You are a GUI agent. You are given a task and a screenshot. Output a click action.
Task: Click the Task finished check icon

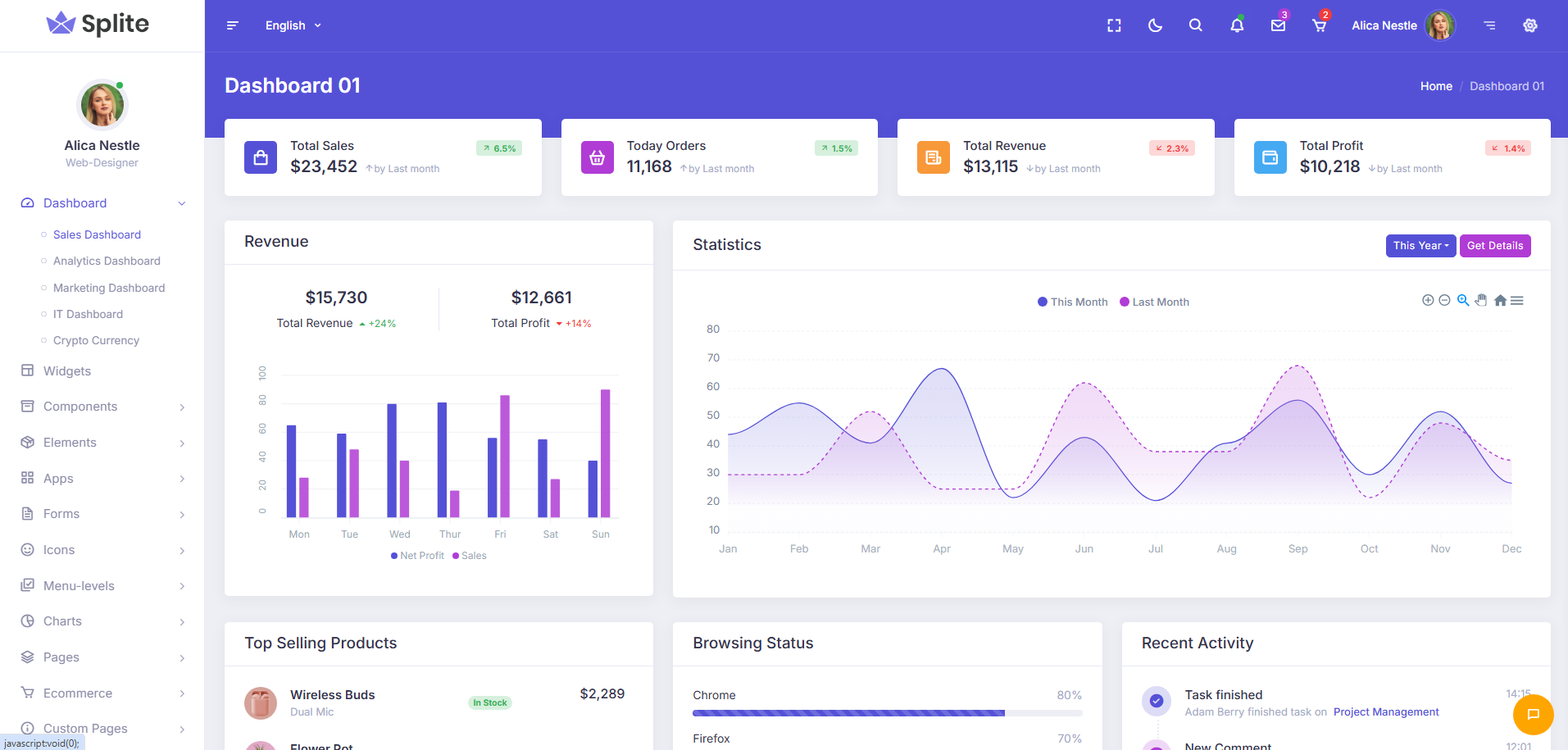tap(1156, 700)
